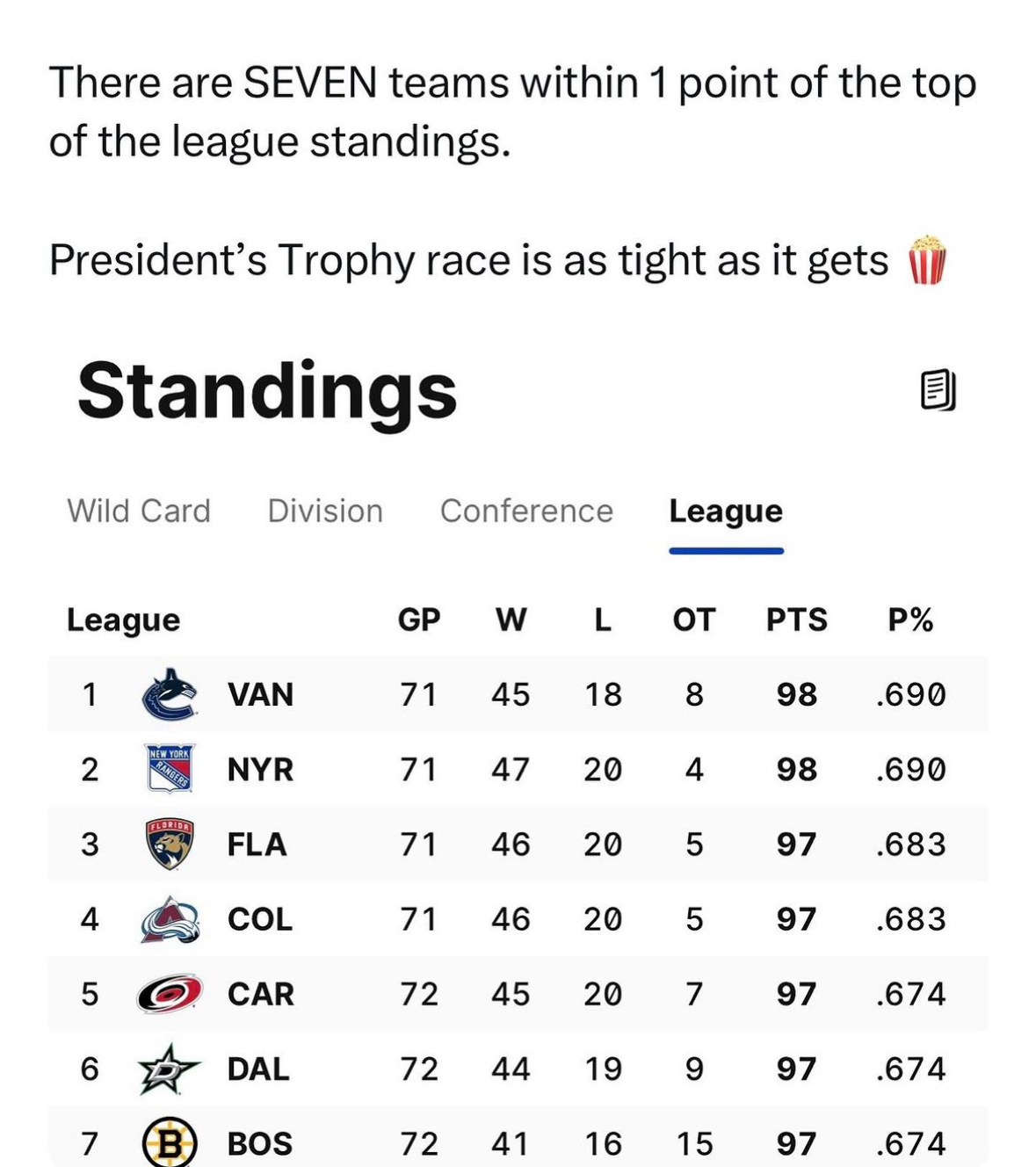This screenshot has height=1167, width=1036.
Task: Open the notes icon beside Standings
Action: click(938, 390)
